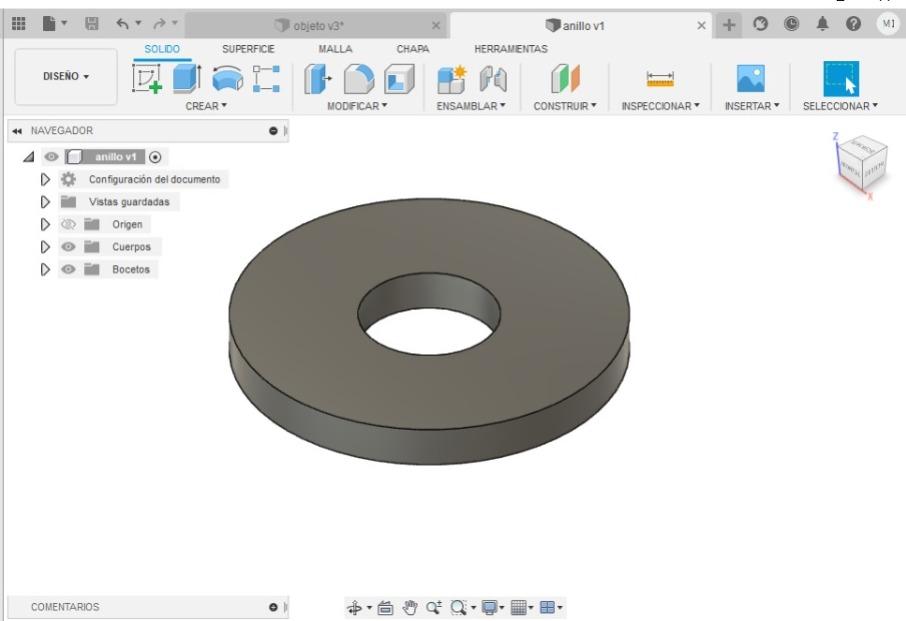Show the hidden Origen folder
Viewport: 906px width, 621px height.
click(x=68, y=224)
